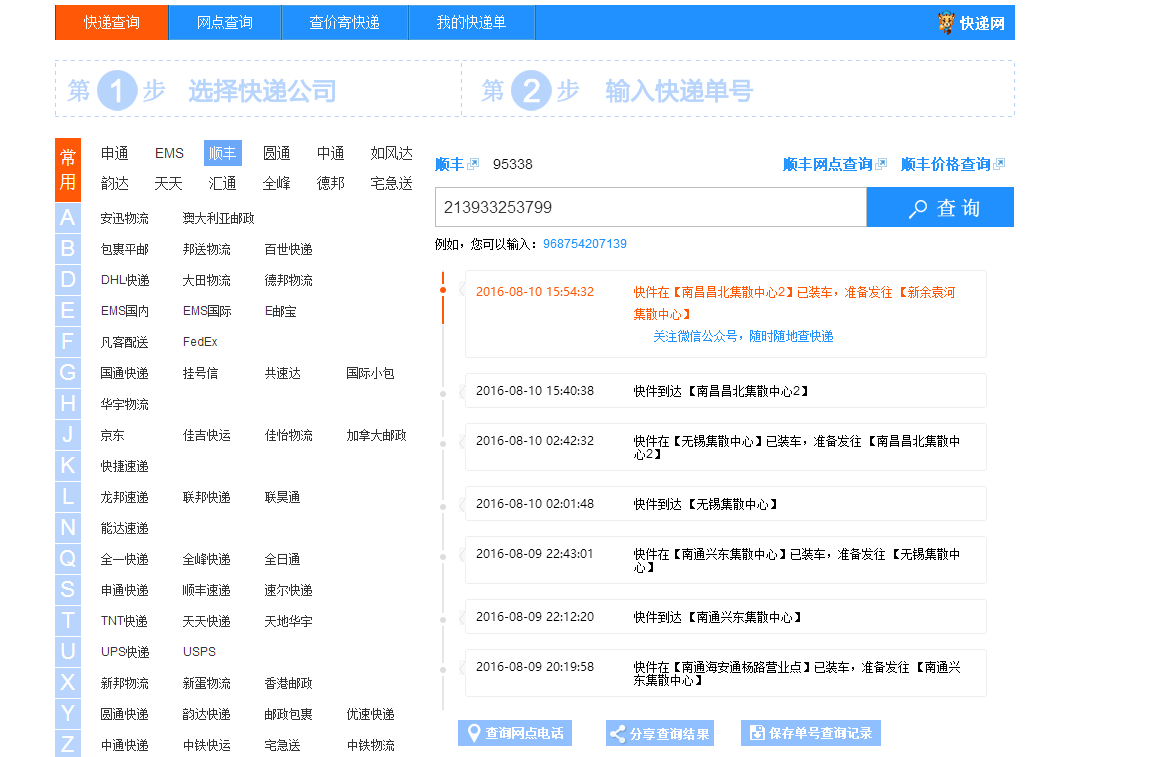
Task: Jump to letter N in the courier index
Action: click(x=68, y=528)
